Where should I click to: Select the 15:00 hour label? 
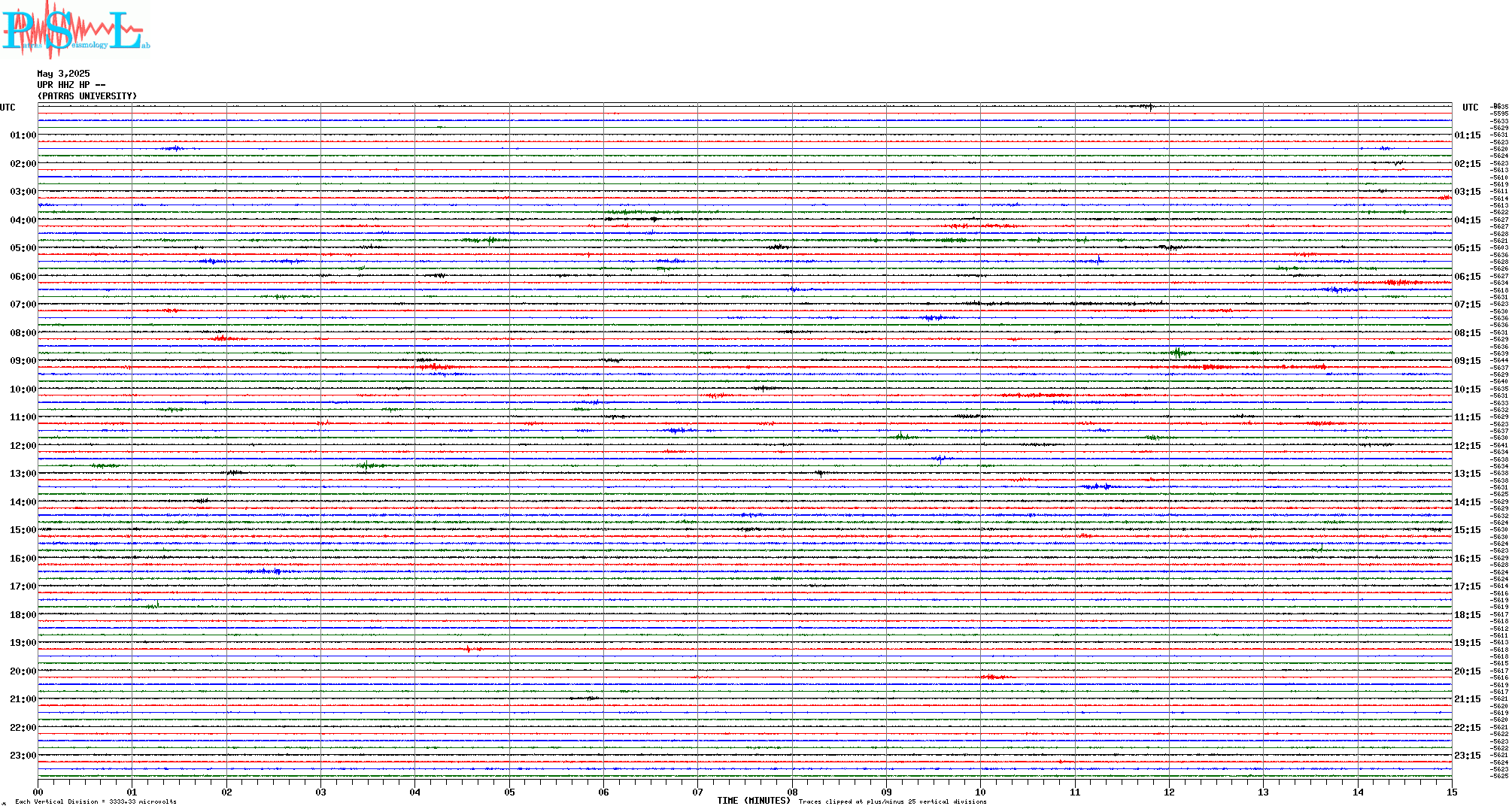pyautogui.click(x=23, y=530)
